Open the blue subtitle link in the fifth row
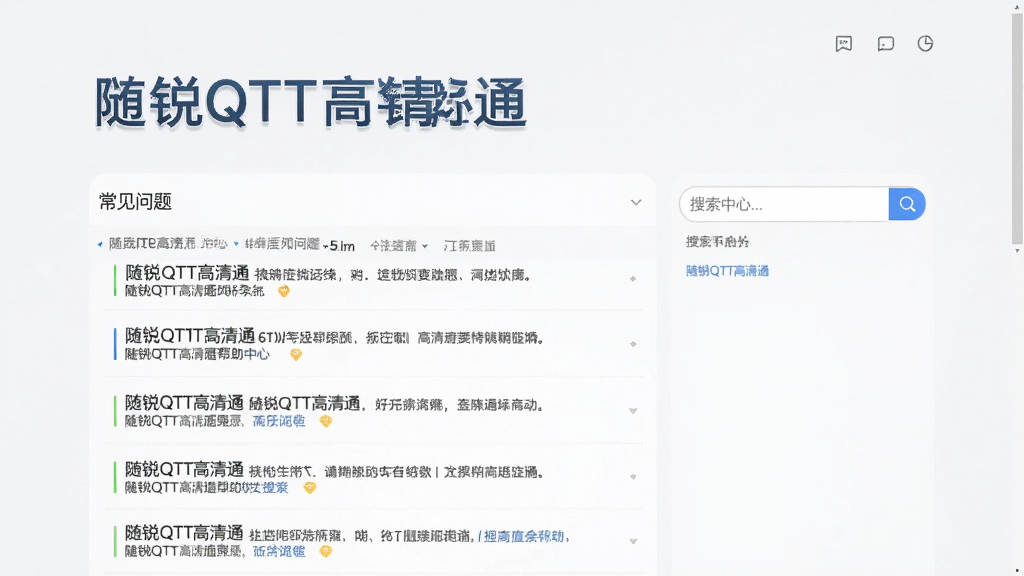 click(x=279, y=551)
